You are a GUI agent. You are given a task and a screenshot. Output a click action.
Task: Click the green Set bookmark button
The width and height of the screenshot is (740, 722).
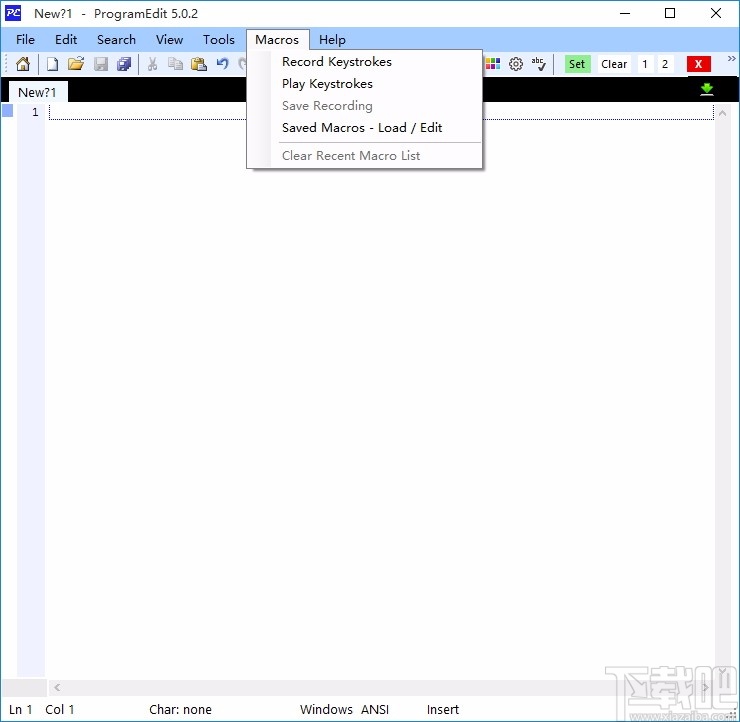[x=577, y=64]
